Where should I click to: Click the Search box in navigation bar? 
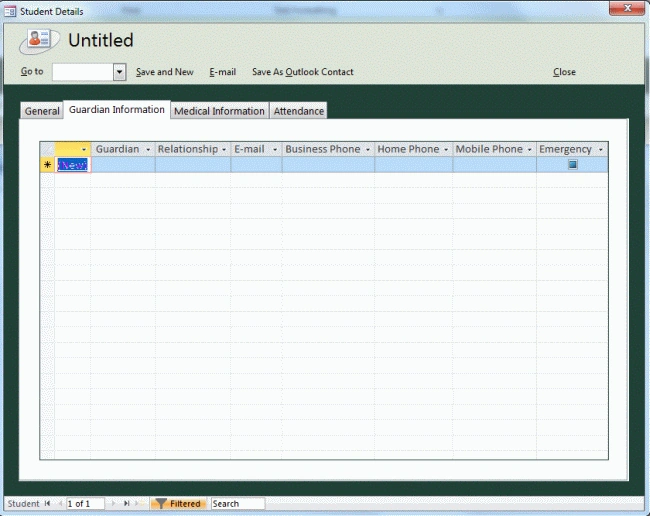[238, 504]
